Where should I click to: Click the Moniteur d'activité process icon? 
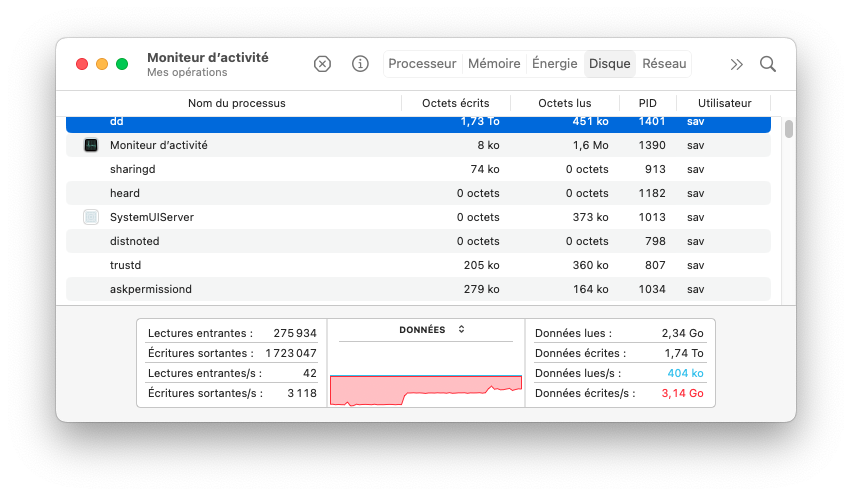[91, 145]
